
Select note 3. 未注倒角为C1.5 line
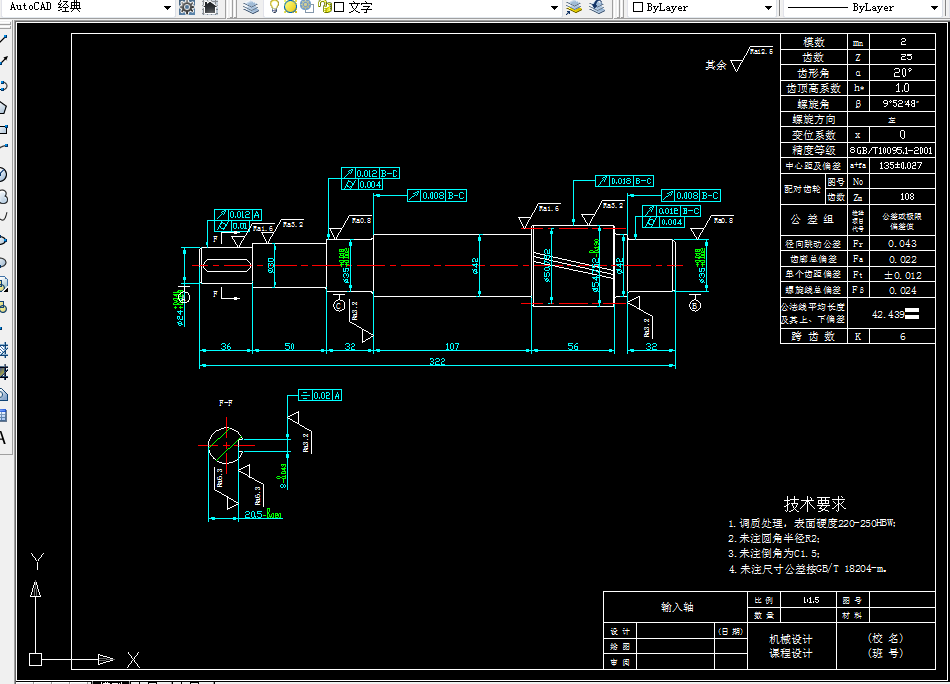[x=774, y=554]
